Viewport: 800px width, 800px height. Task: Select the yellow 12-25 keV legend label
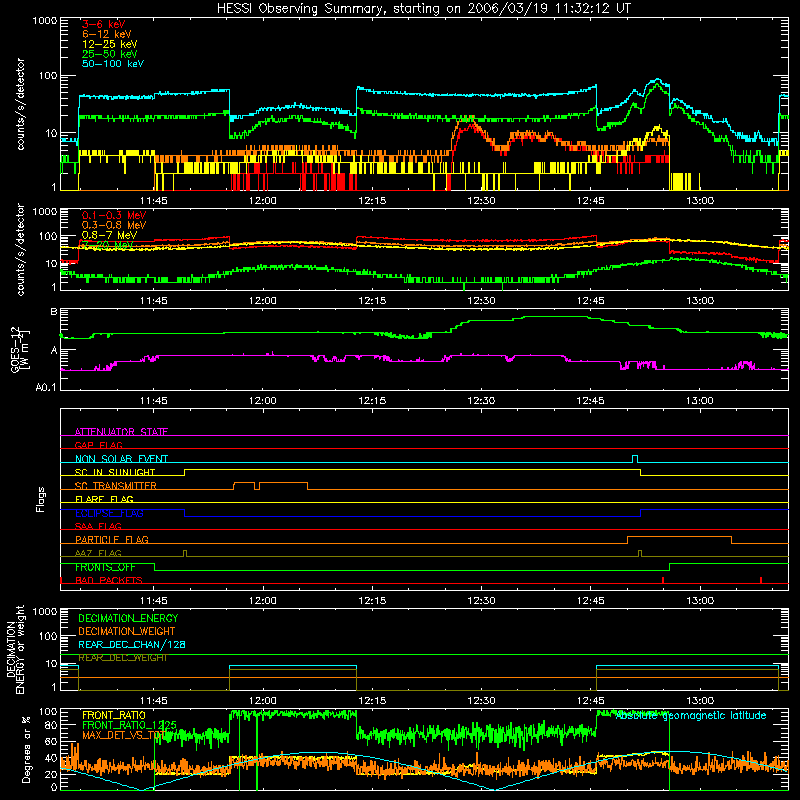(110, 44)
